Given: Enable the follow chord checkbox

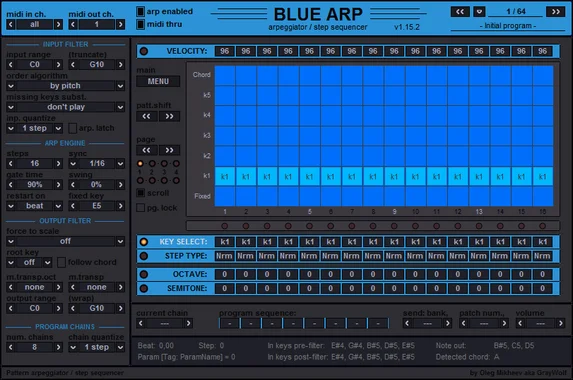Looking at the screenshot, I should (61, 262).
